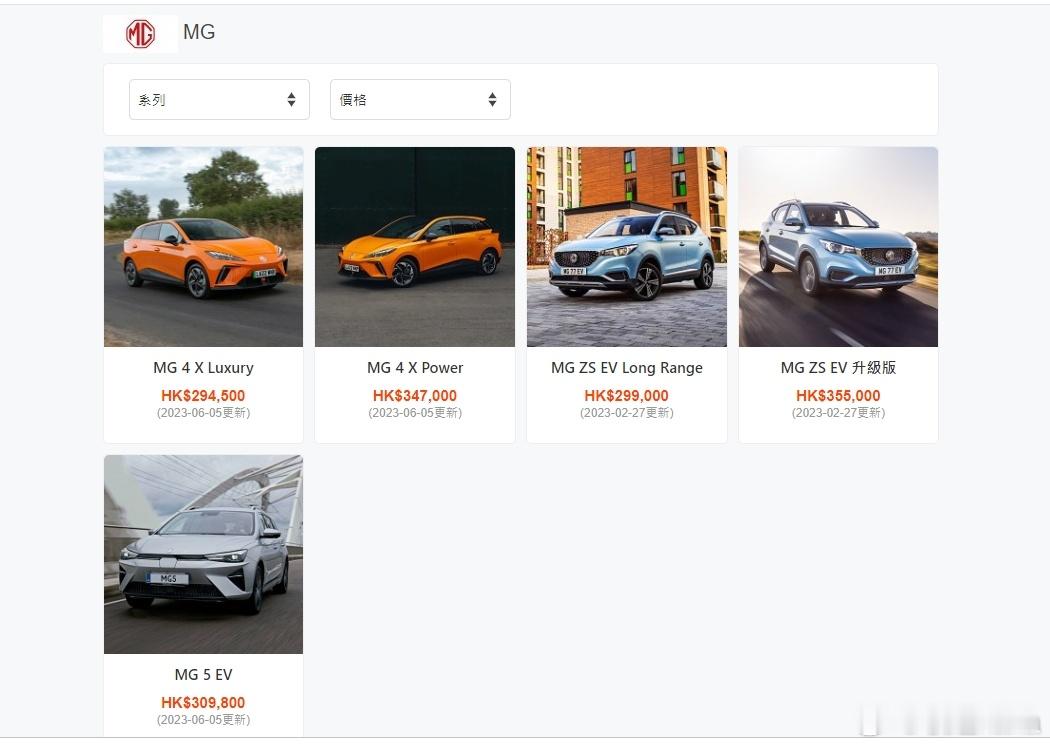1050x747 pixels.
Task: Click the MG 4 X Power title
Action: pos(415,367)
